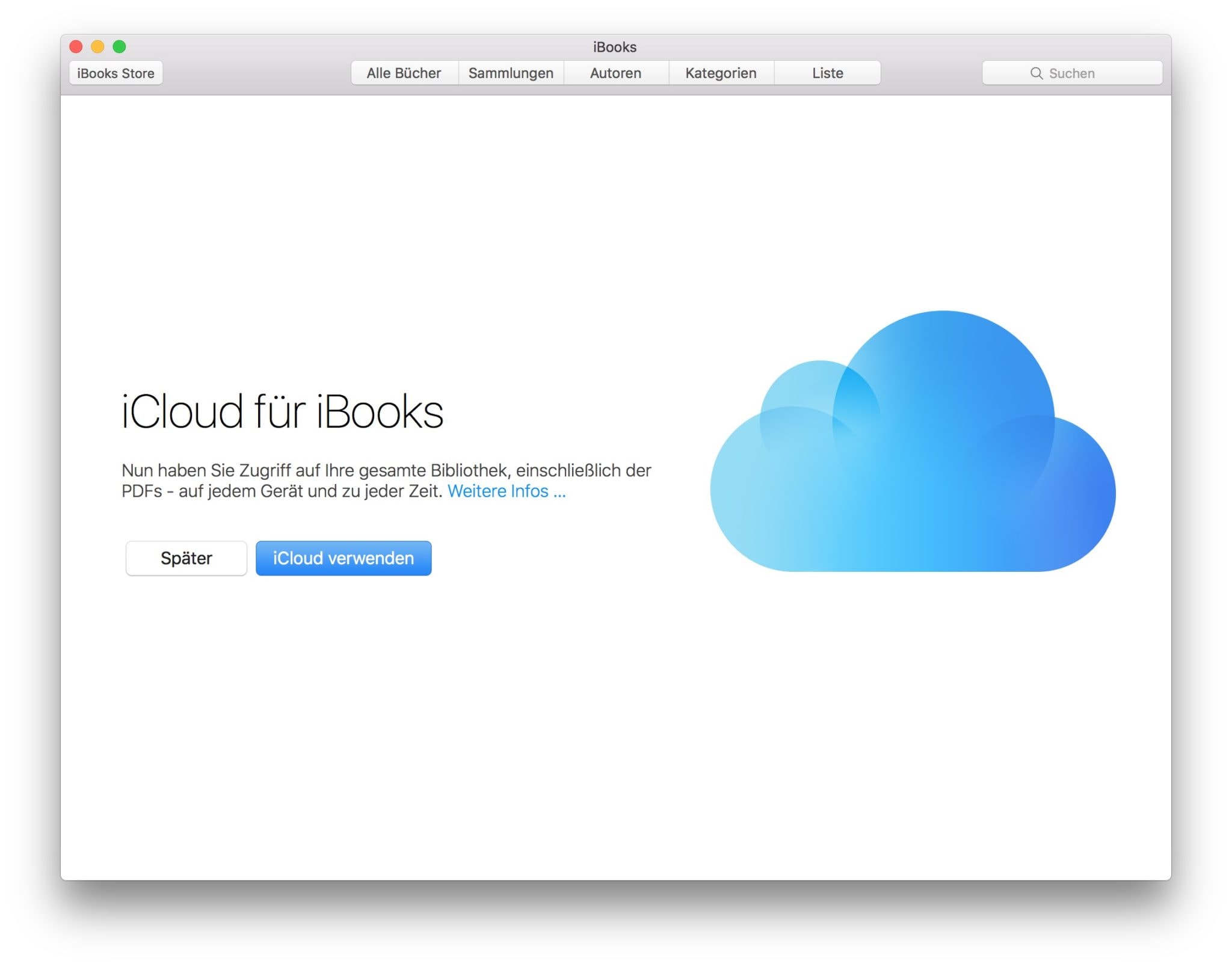1232x967 pixels.
Task: Click the 'iCloud für iBooks' heading
Action: coord(282,412)
